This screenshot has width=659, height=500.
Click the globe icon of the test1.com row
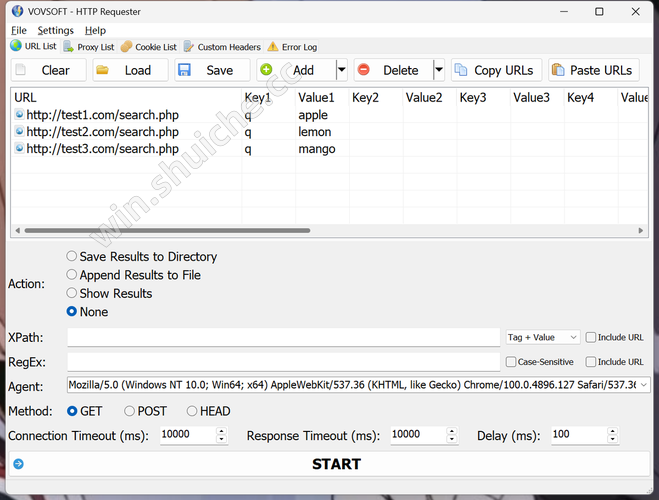(x=19, y=114)
